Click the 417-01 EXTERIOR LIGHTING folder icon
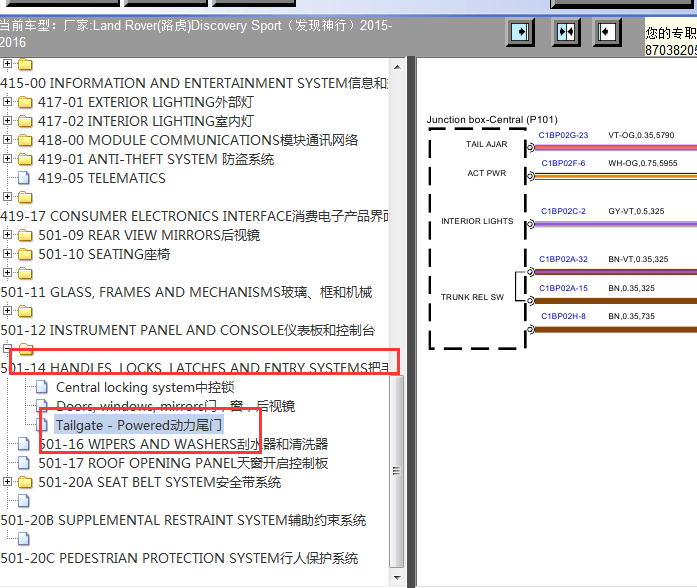697x588 pixels. point(25,102)
